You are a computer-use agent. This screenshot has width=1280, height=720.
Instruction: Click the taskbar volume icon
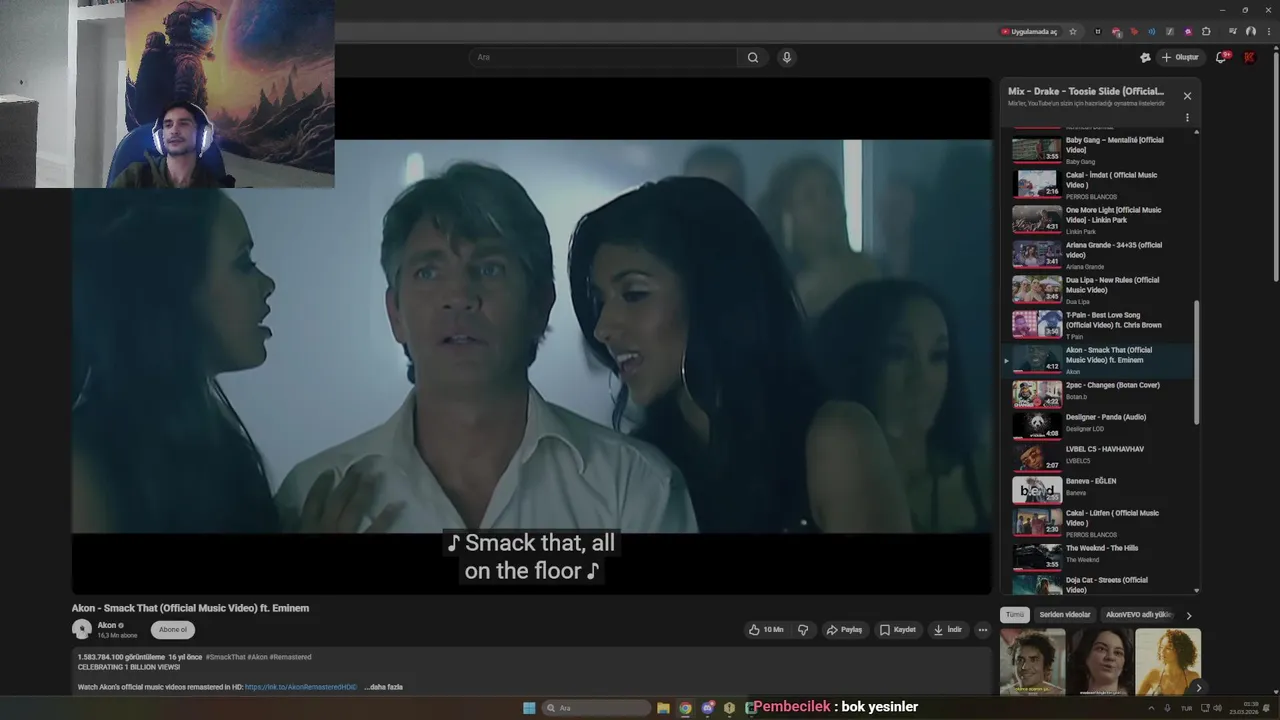1217,708
